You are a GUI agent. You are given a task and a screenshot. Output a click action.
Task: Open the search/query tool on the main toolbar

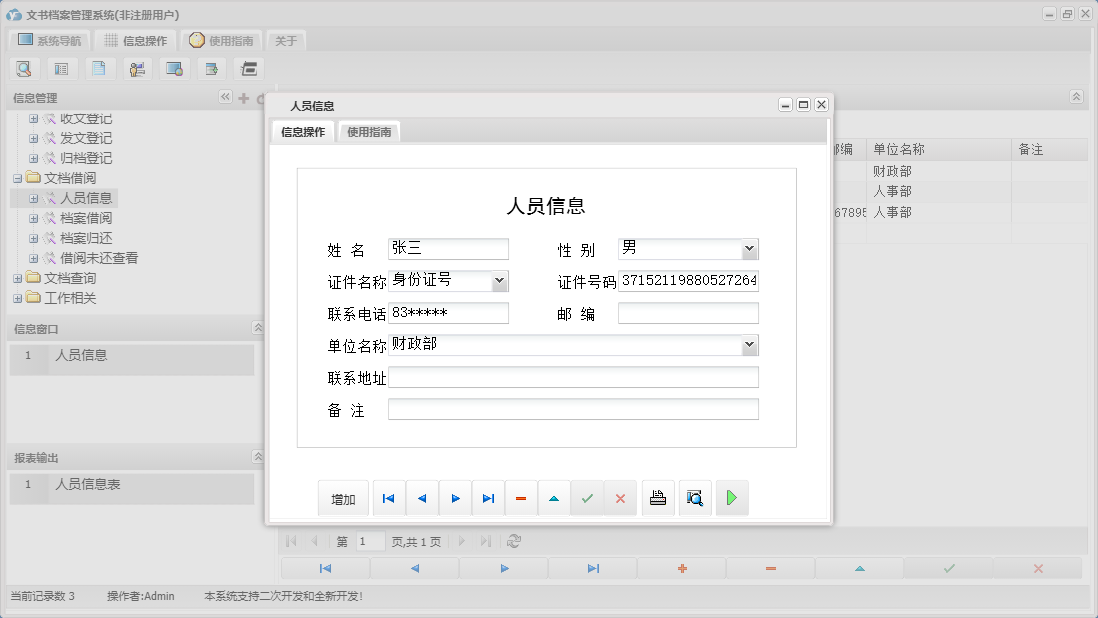click(x=24, y=68)
